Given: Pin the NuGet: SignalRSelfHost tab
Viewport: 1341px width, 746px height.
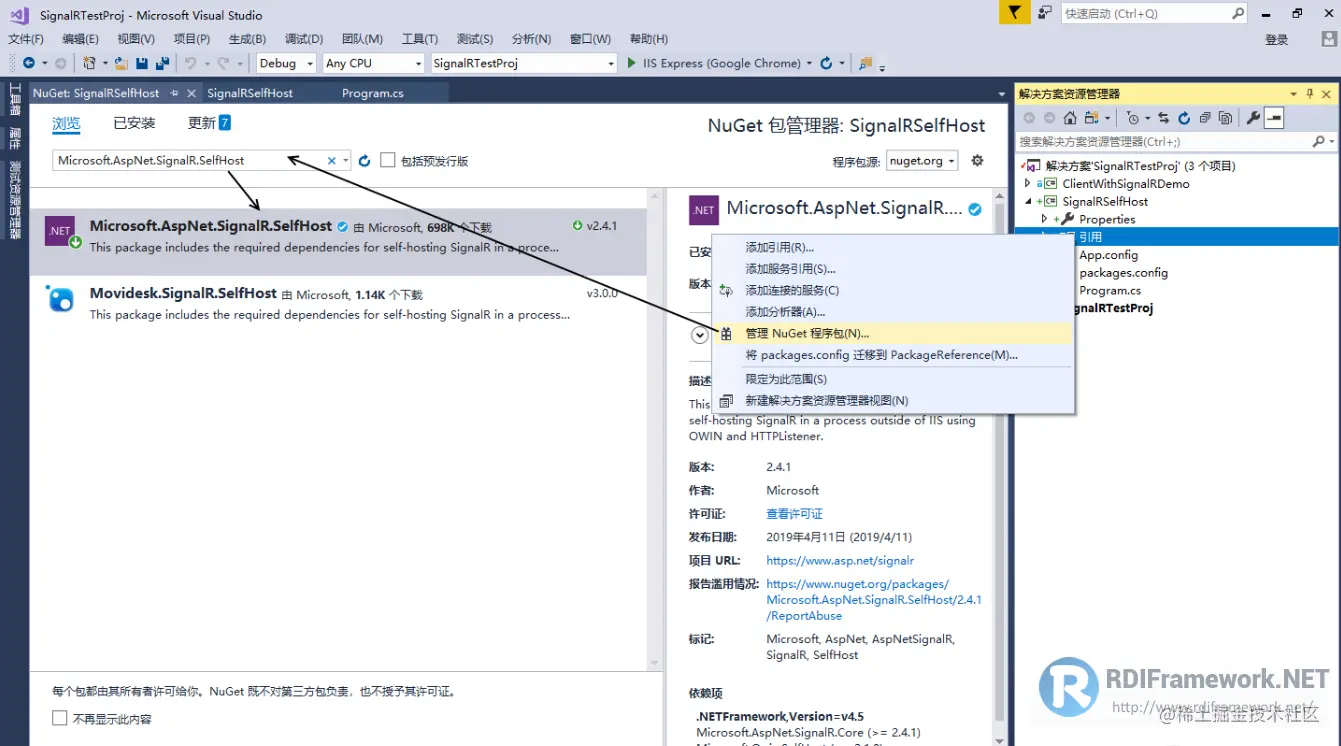Looking at the screenshot, I should point(174,93).
